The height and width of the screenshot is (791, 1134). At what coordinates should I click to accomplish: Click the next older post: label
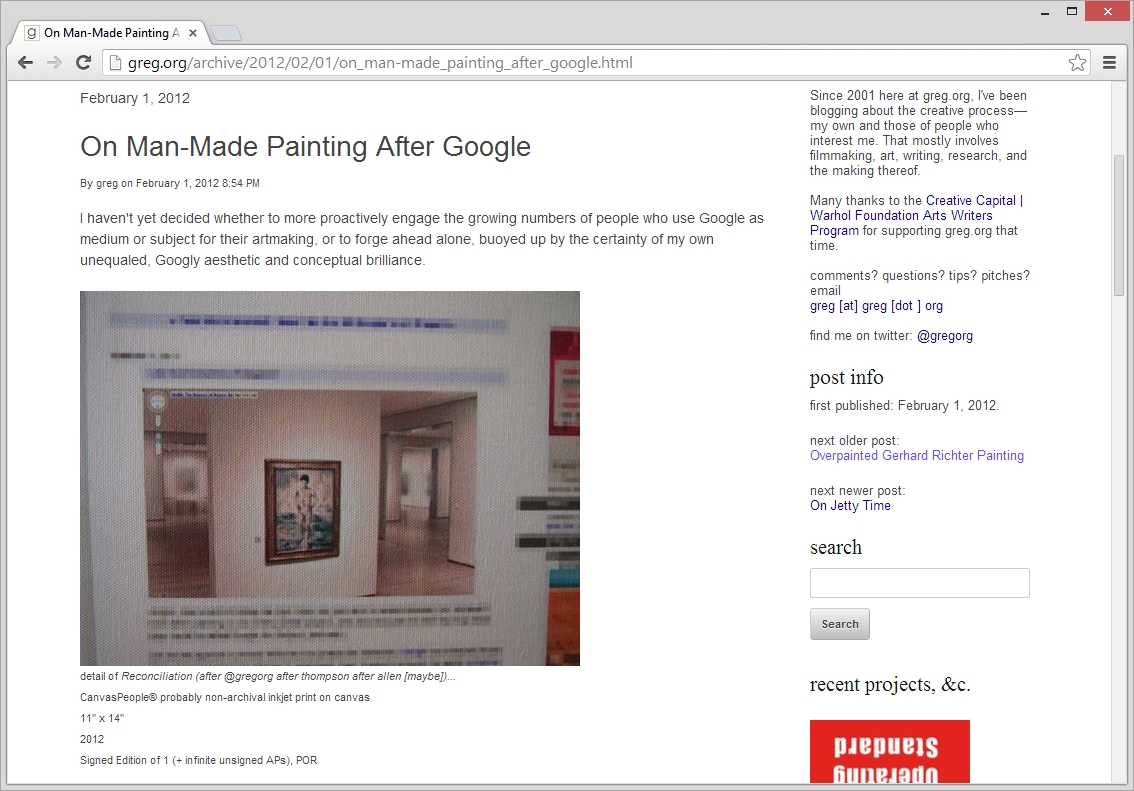pos(854,441)
